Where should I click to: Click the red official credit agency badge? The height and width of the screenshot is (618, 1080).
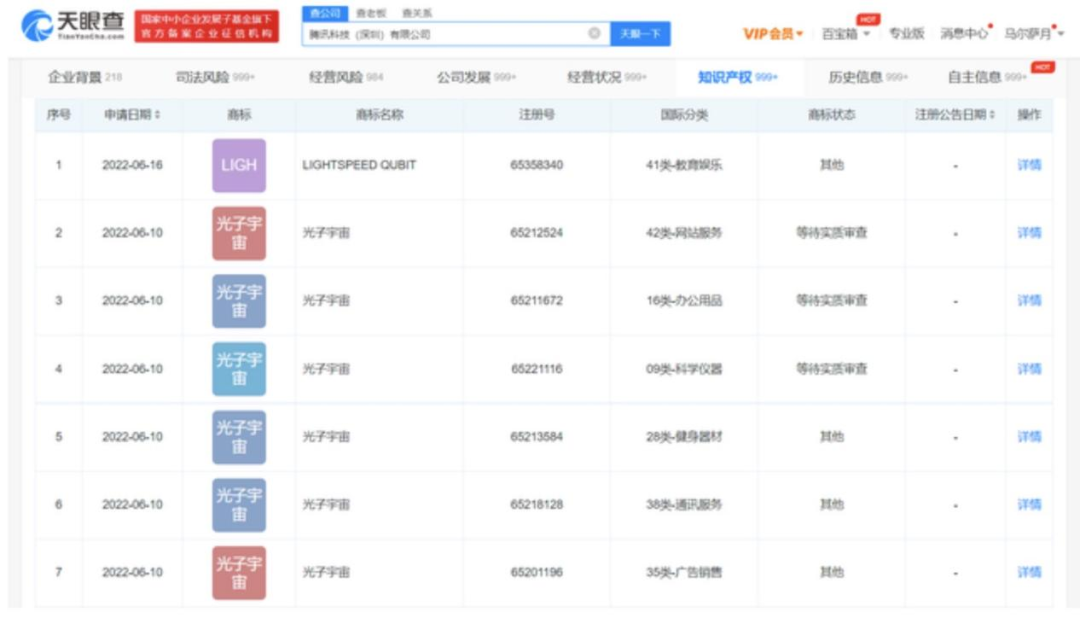pos(207,26)
